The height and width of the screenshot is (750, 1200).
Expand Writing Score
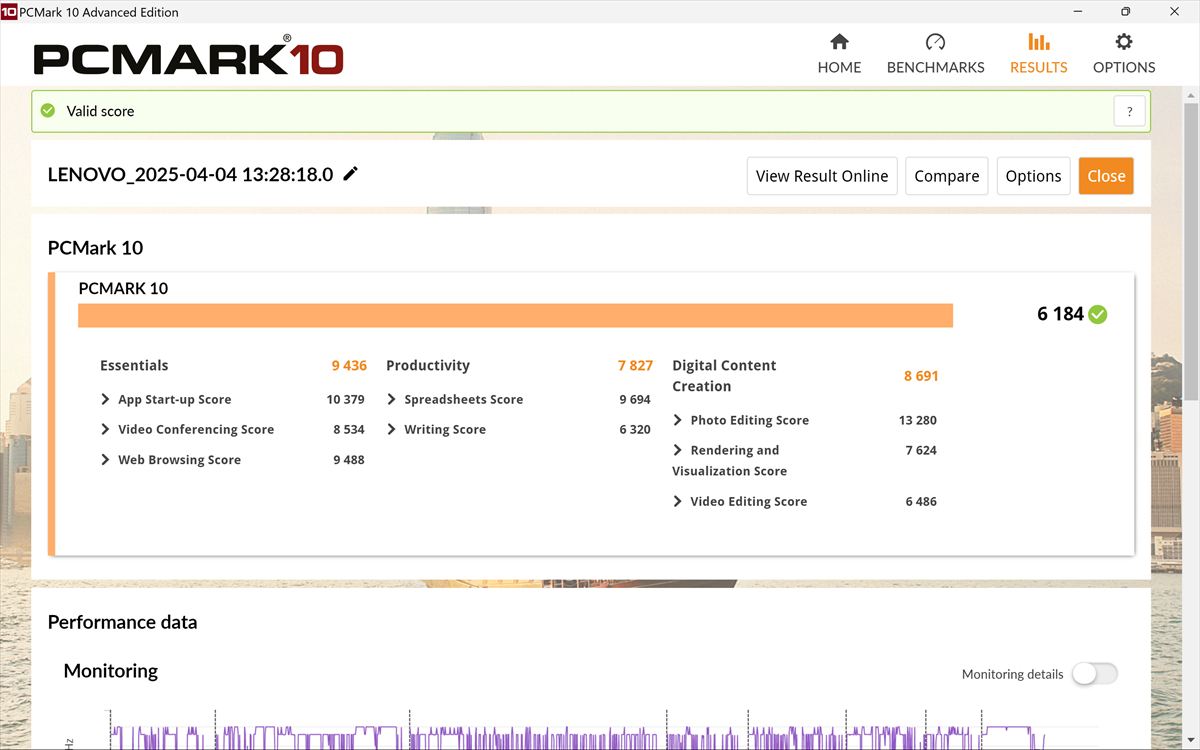[x=391, y=429]
